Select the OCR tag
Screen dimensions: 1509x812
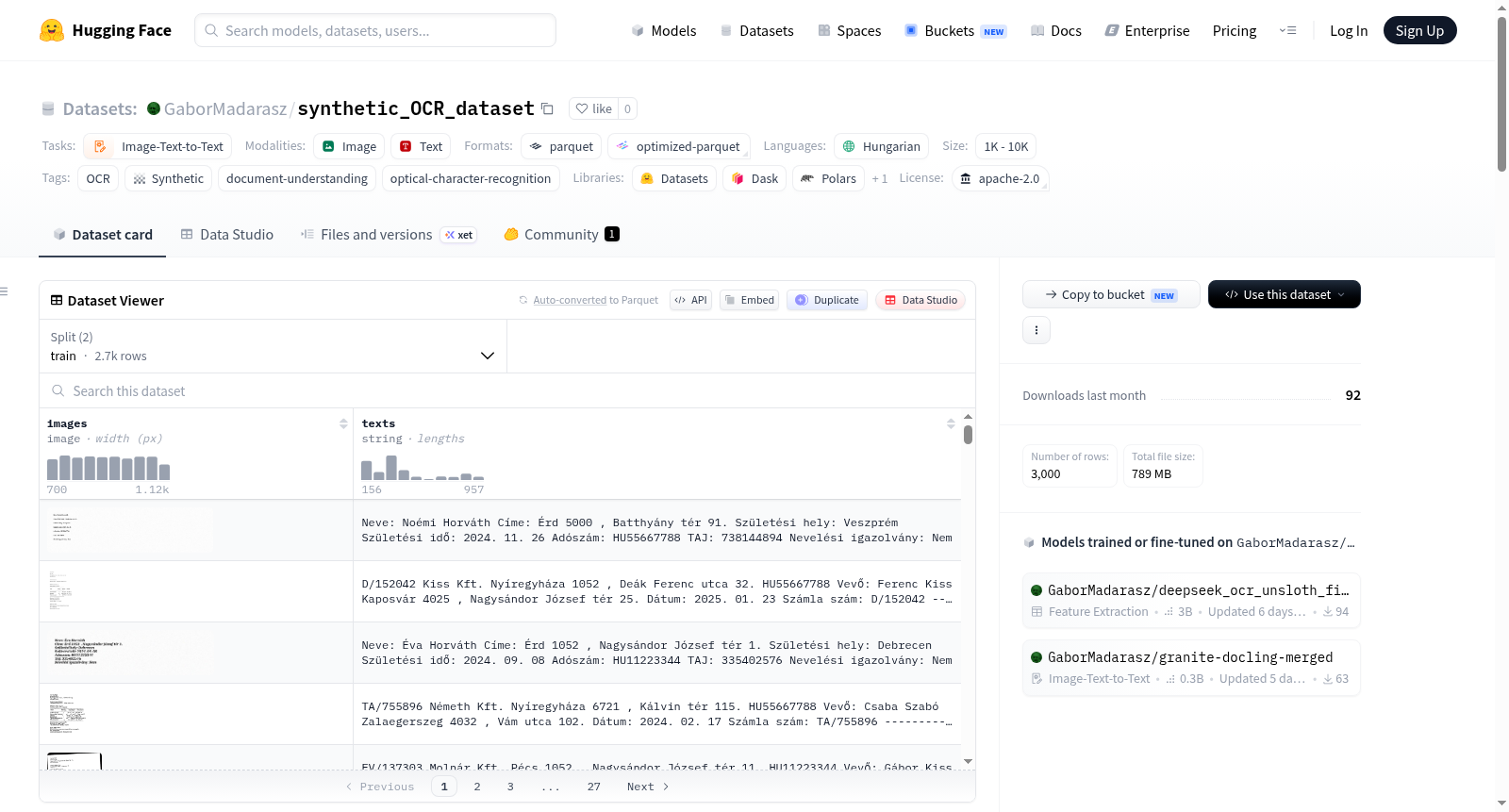[98, 178]
